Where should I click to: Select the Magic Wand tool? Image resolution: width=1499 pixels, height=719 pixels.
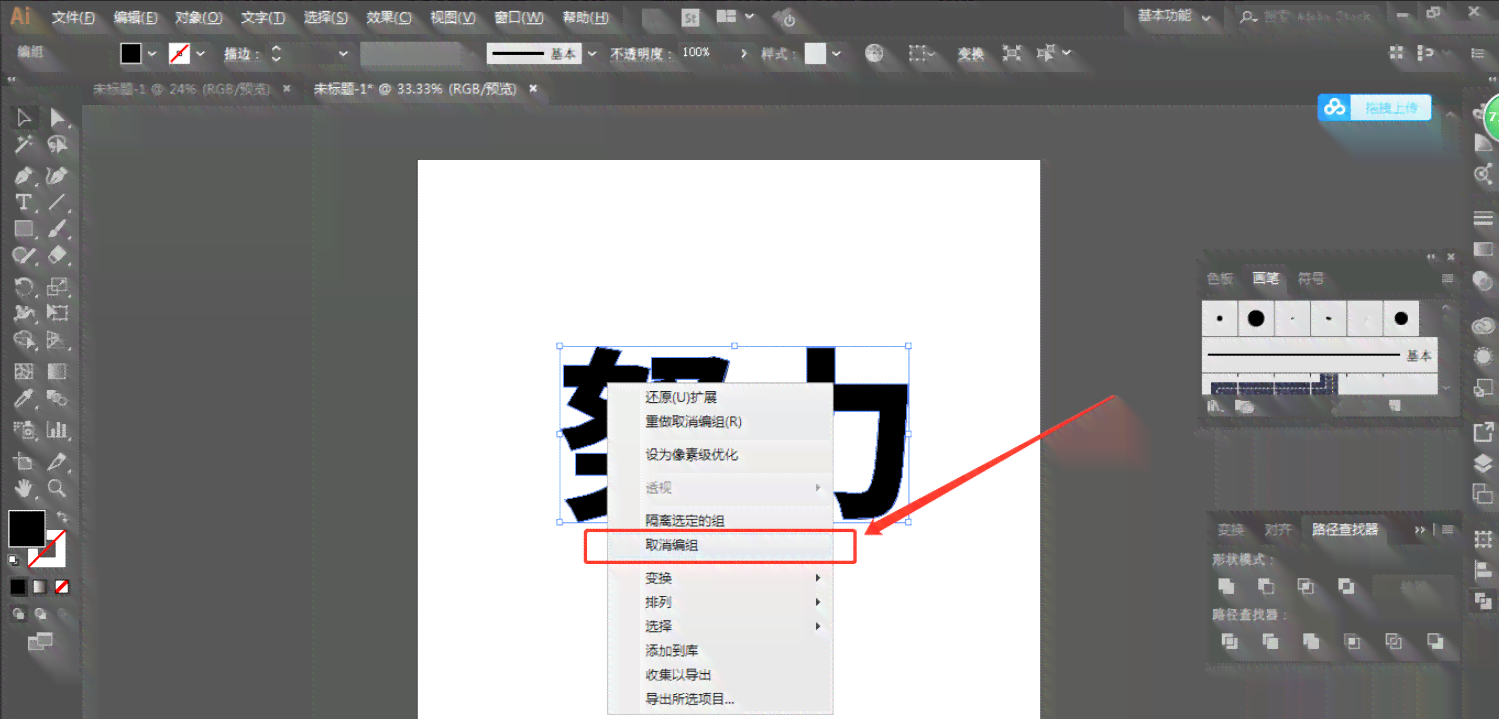coord(24,146)
